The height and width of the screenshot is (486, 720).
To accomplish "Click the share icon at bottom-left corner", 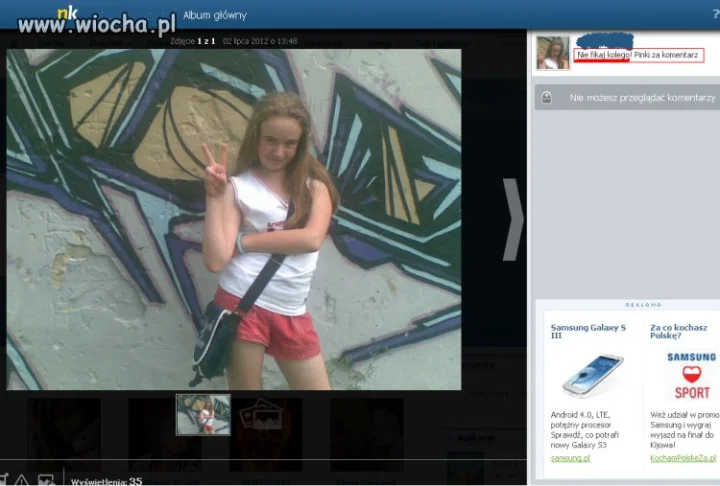I will pyautogui.click(x=4, y=480).
